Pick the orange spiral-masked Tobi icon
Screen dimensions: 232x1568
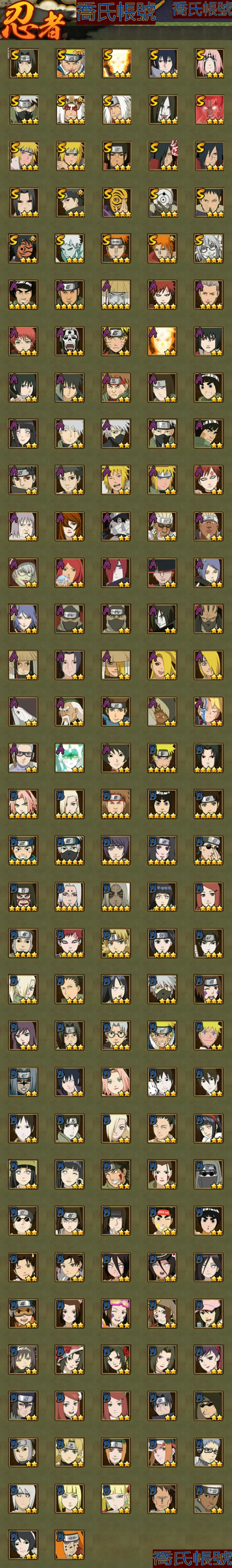pyautogui.click(x=116, y=202)
